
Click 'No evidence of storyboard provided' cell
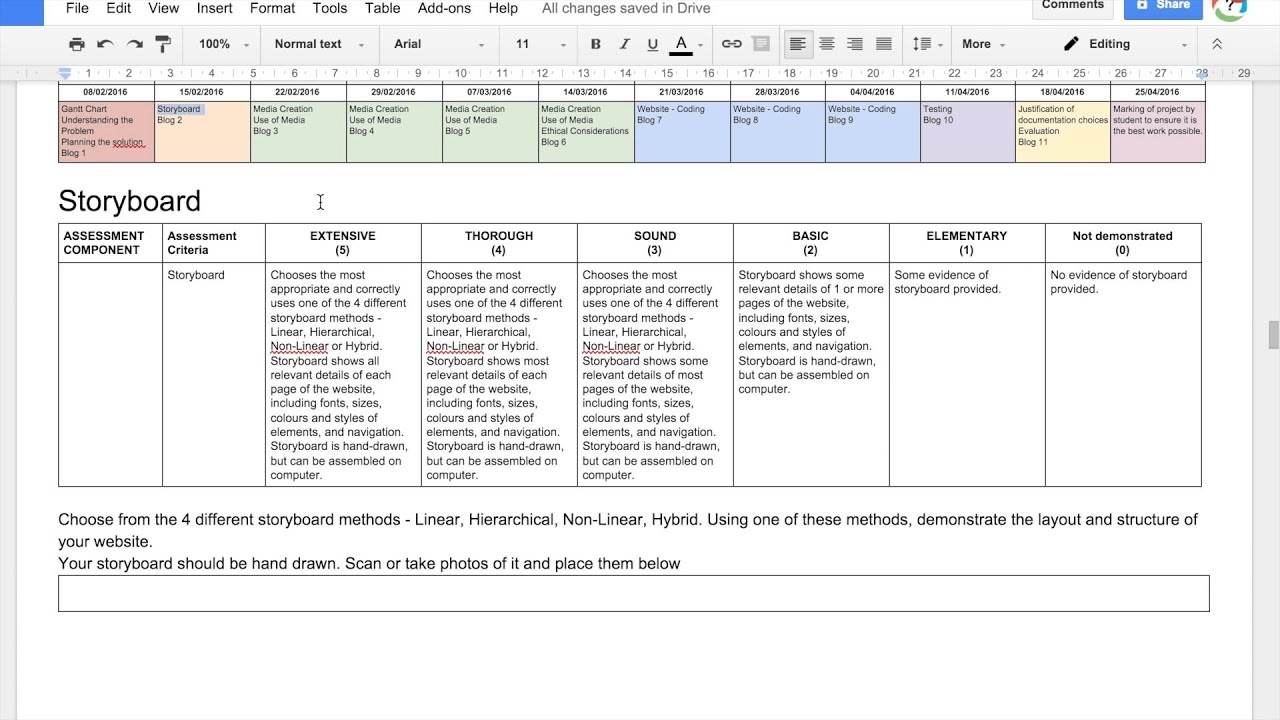[1123, 374]
